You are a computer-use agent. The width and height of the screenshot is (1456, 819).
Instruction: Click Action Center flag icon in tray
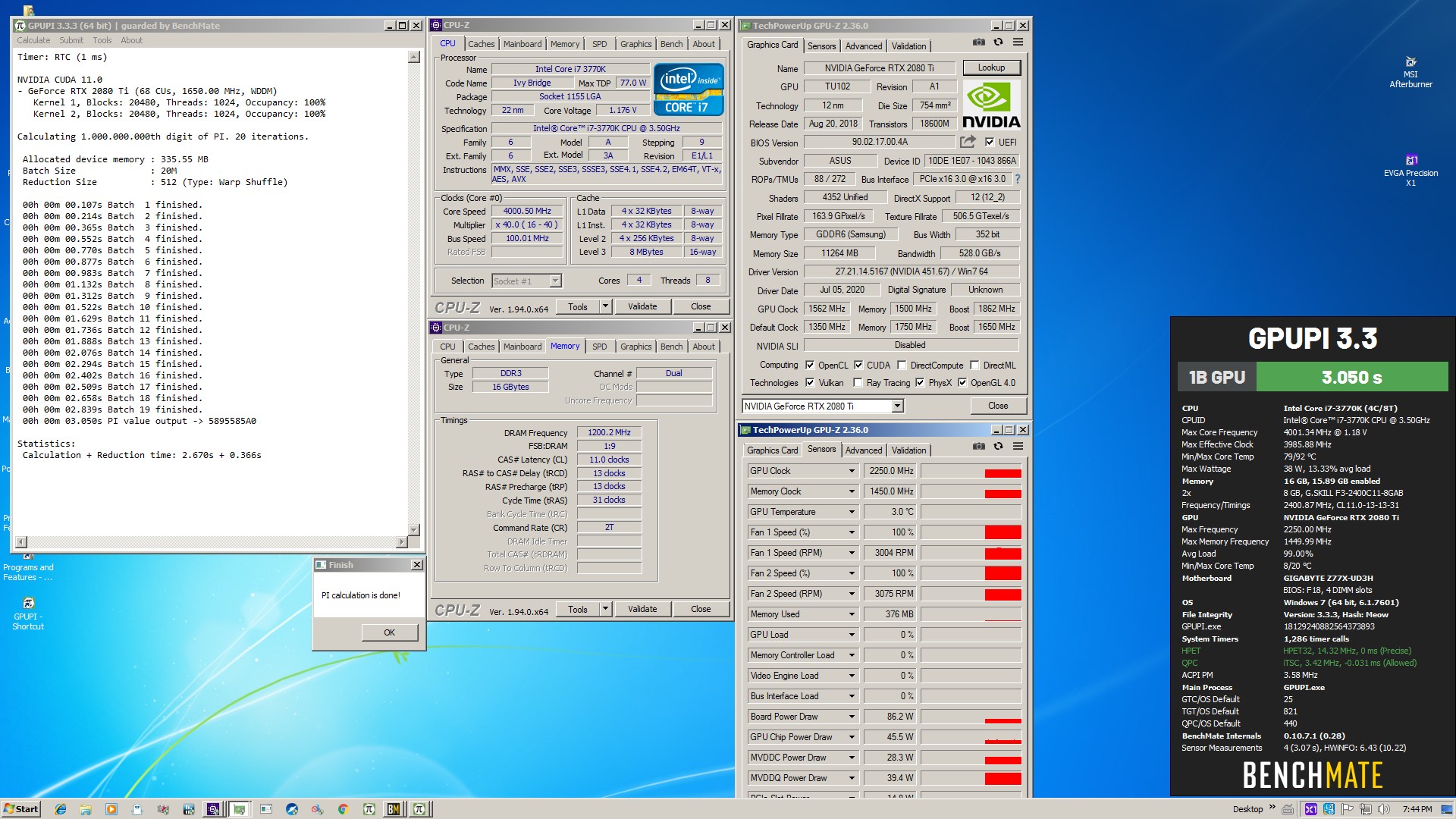1348,809
